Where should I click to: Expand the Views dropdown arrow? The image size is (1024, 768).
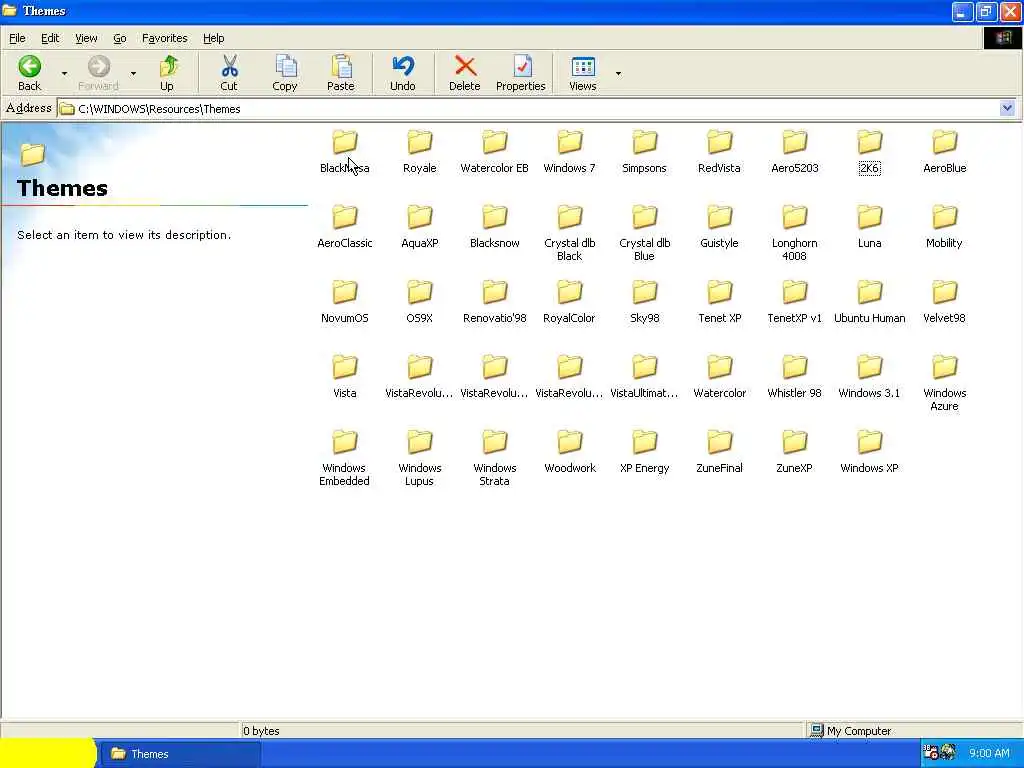pos(618,73)
